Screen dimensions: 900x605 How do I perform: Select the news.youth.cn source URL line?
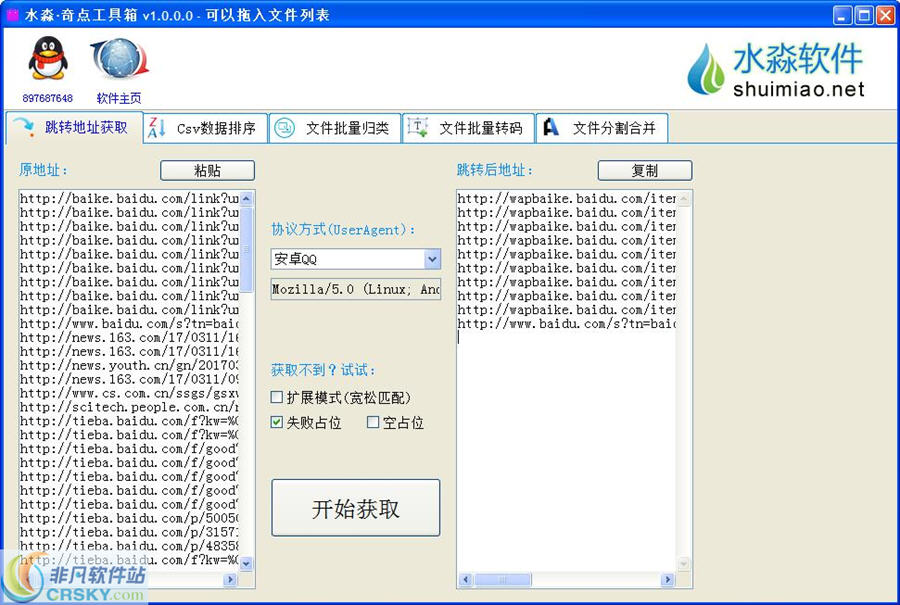[129, 365]
